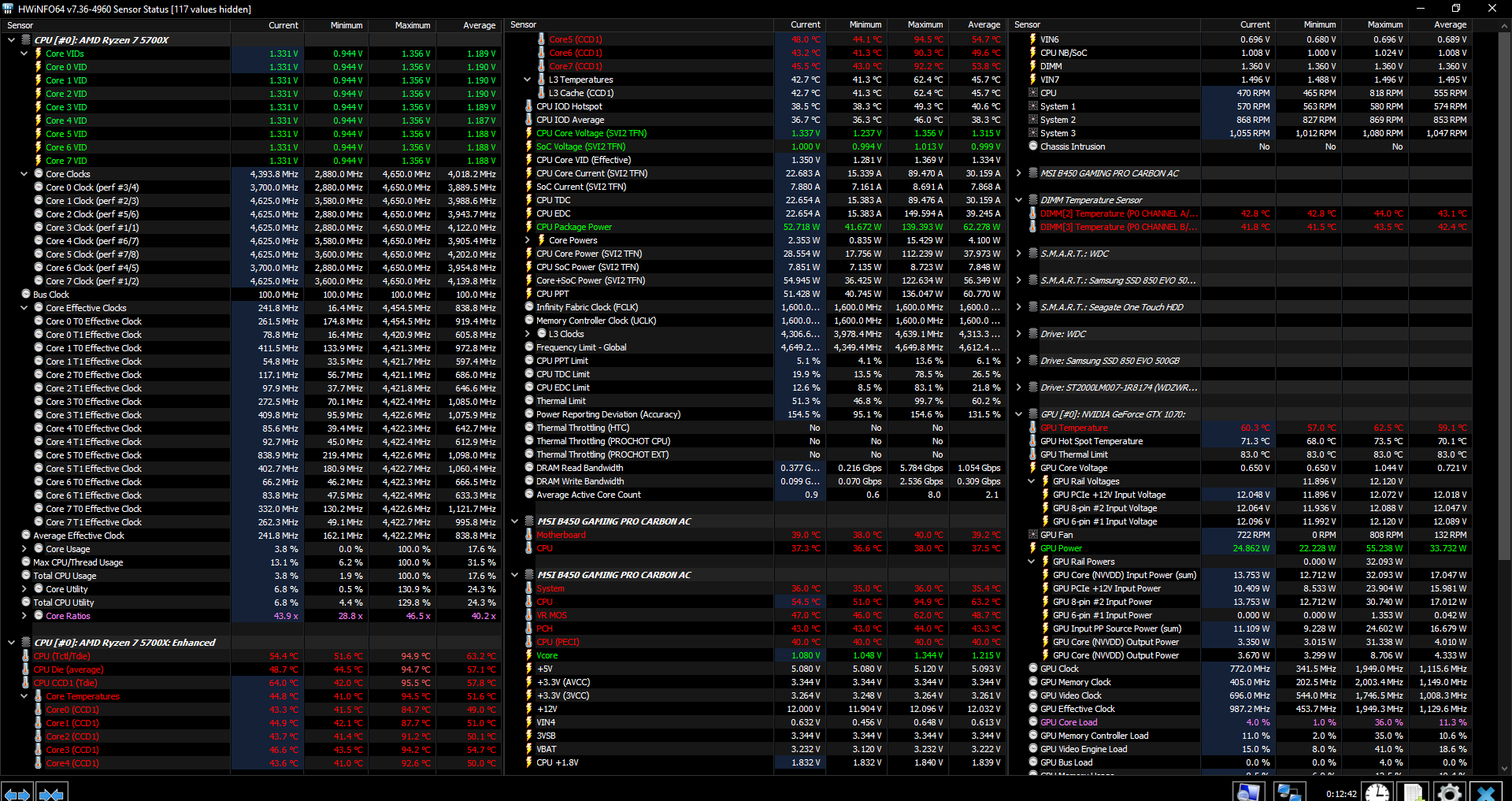The image size is (1512, 801).
Task: Click first panel's Current column header
Action: [268, 25]
